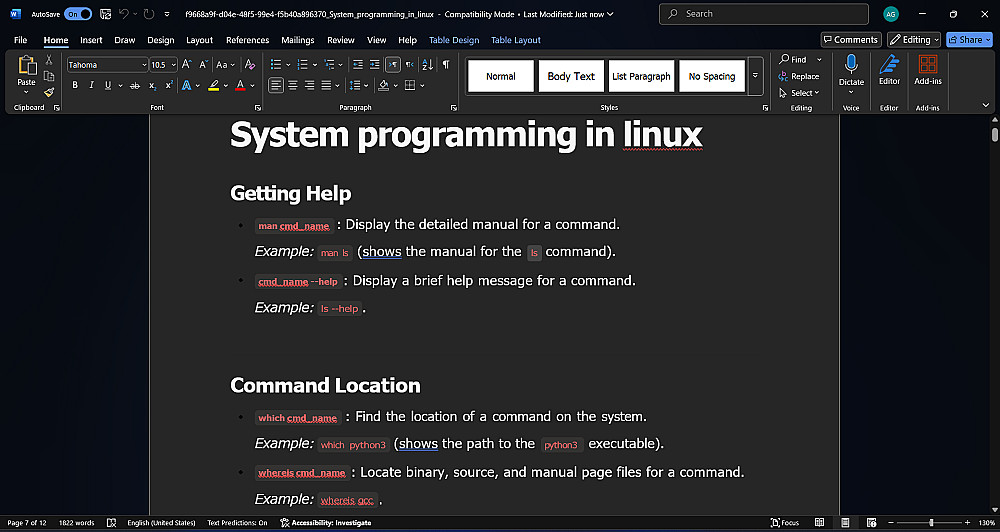Toggle Italic formatting
Viewport: 1000px width, 532px height.
click(x=90, y=86)
